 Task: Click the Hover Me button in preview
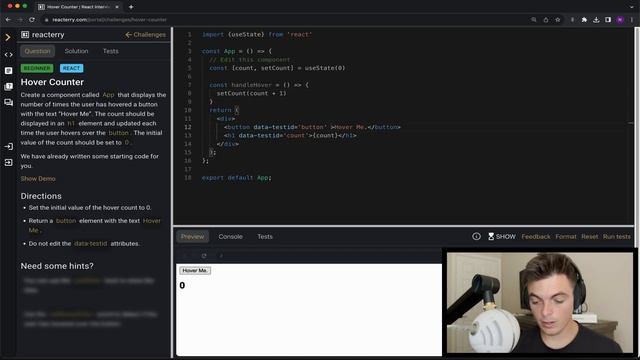195,271
